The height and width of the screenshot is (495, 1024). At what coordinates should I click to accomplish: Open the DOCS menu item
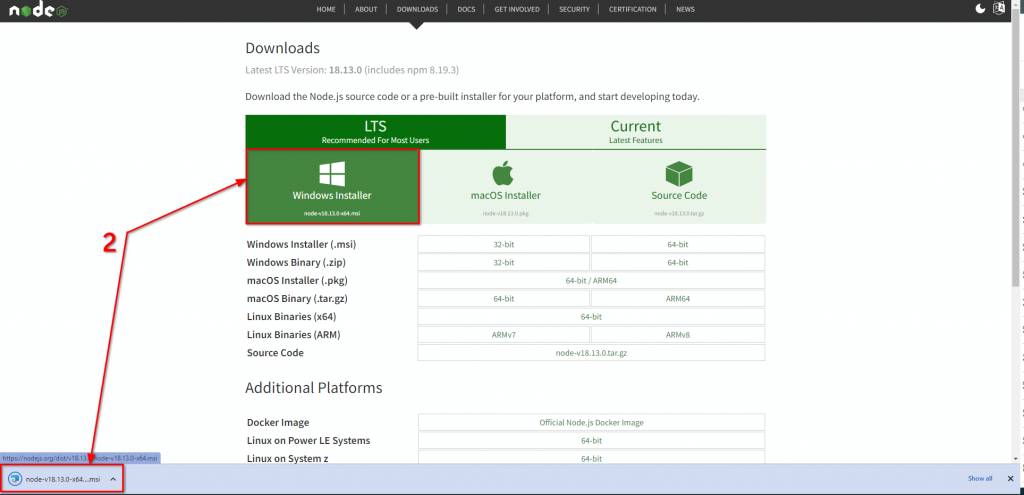[466, 9]
